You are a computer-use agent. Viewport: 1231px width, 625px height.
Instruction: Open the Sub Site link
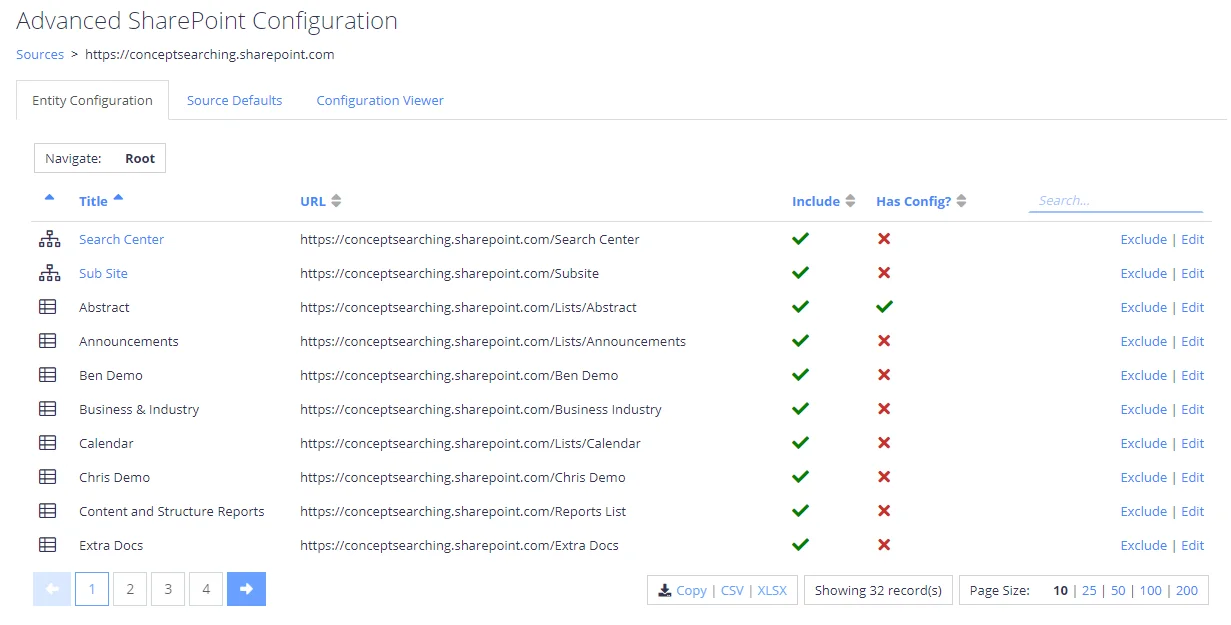103,274
